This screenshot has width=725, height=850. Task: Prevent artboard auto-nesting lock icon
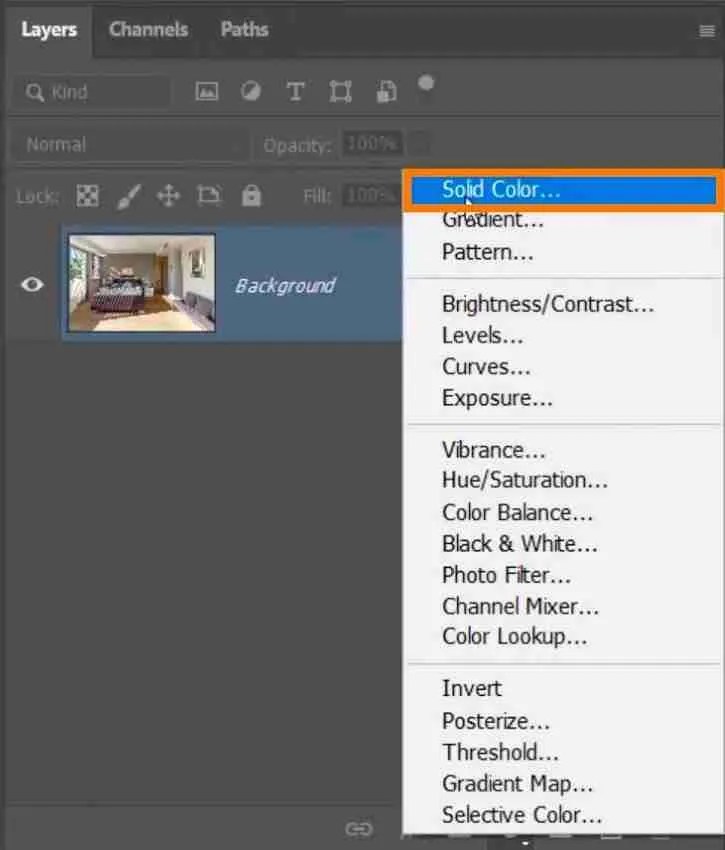pyautogui.click(x=209, y=195)
